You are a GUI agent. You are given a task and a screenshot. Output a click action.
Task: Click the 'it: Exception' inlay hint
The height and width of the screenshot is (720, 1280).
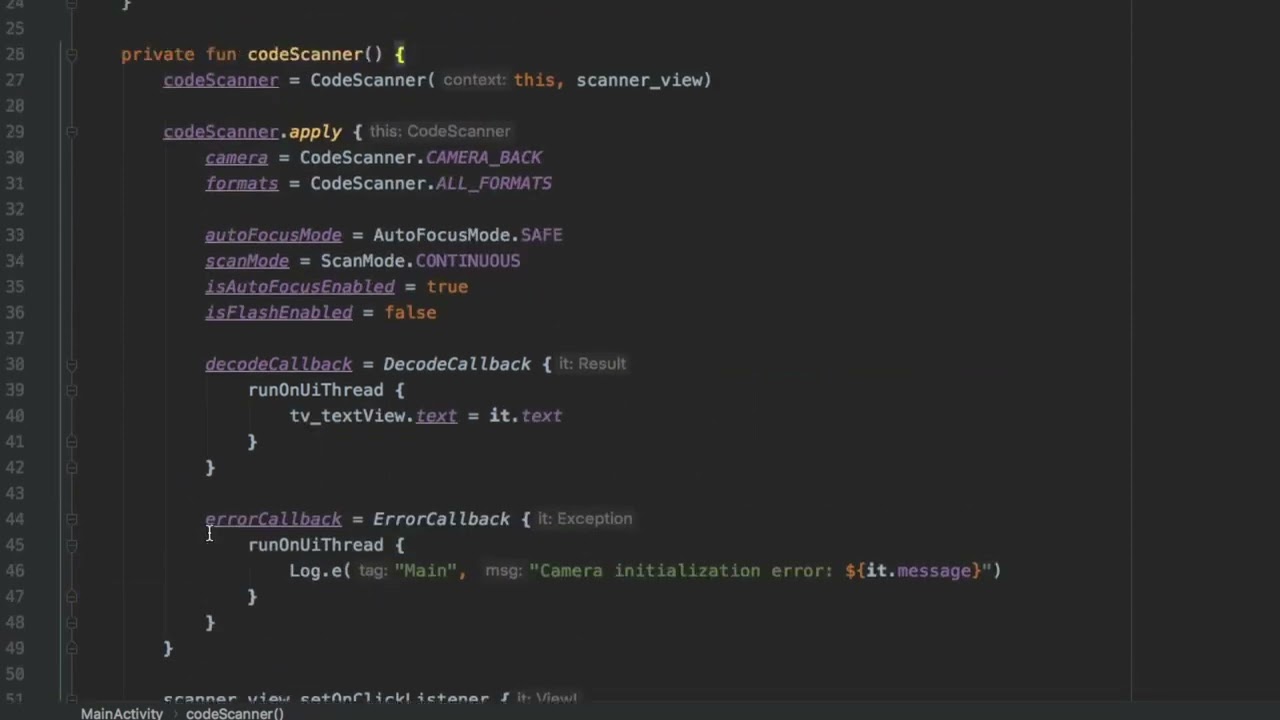coord(585,519)
